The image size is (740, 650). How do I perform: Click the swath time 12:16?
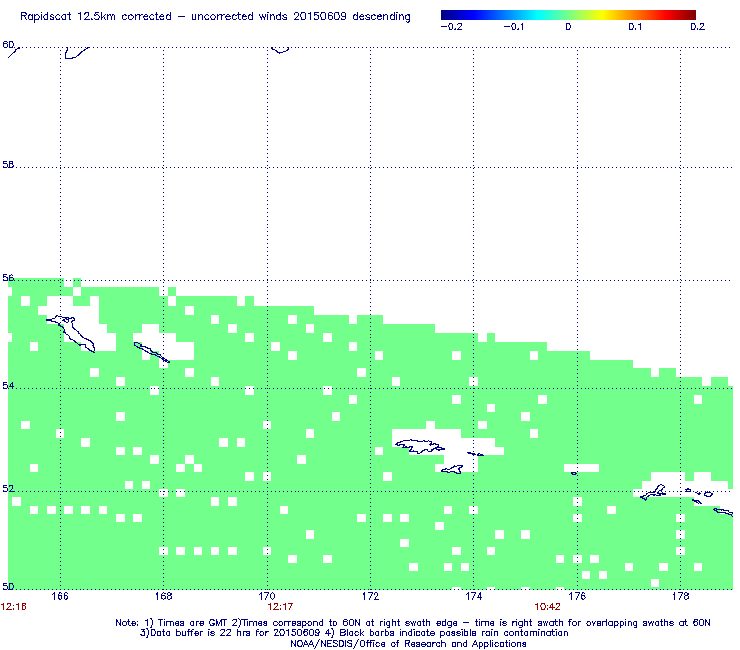pos(14,607)
